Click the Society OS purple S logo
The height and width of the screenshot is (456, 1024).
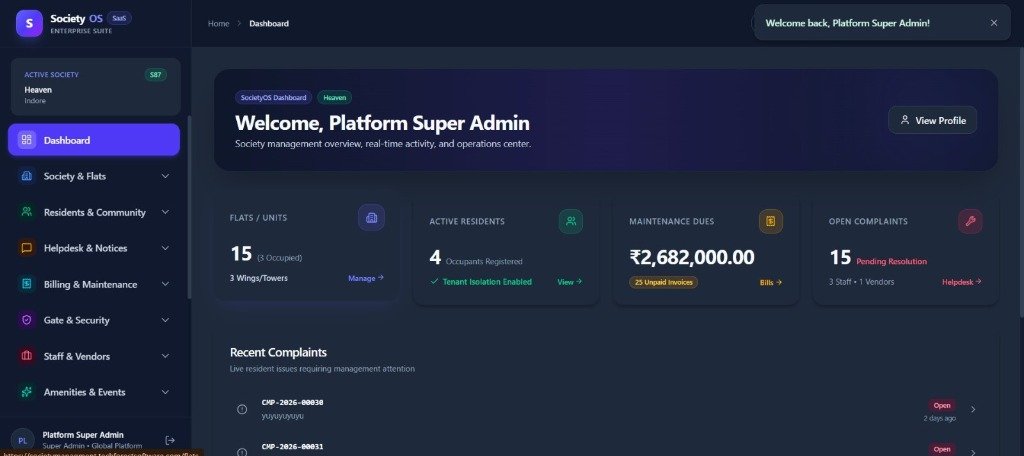[29, 24]
